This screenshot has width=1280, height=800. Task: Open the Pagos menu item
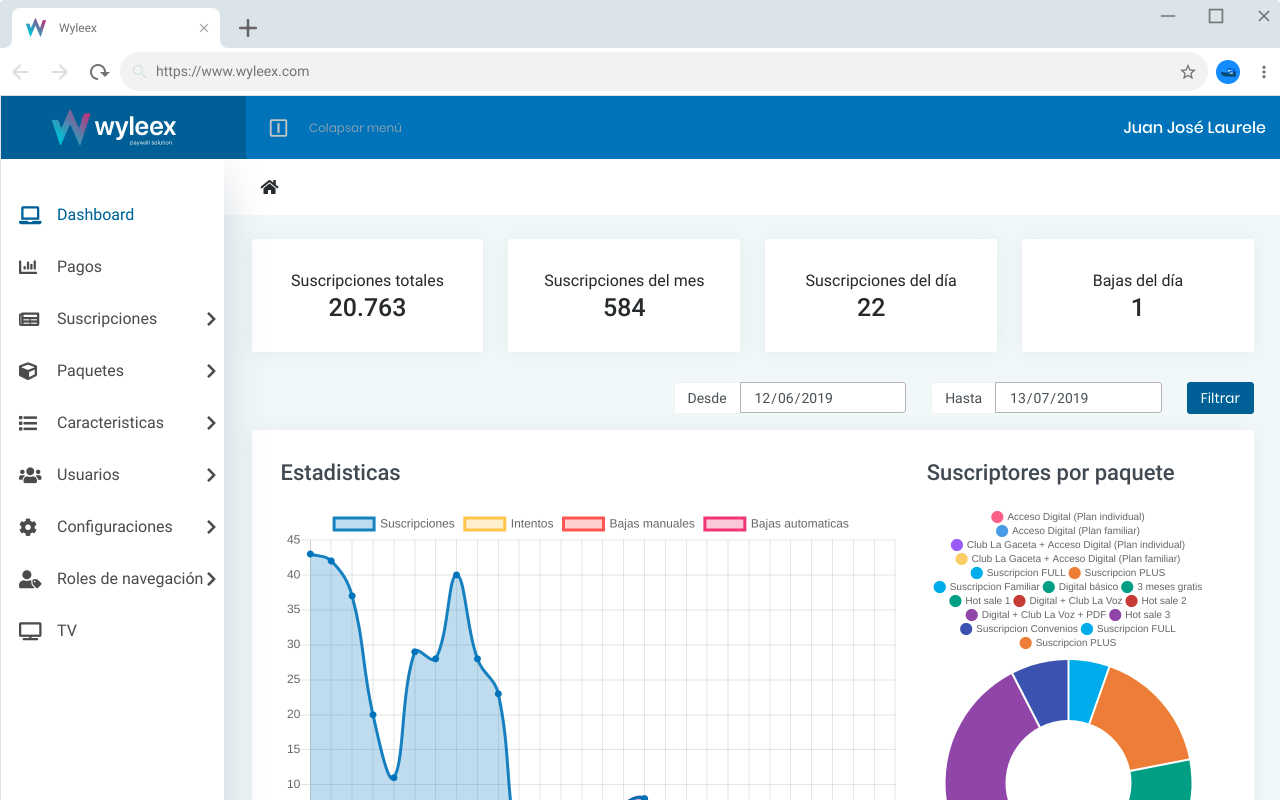79,267
